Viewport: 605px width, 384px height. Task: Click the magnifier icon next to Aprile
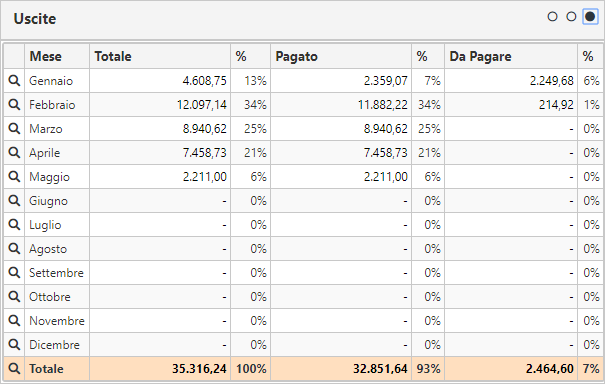pyautogui.click(x=14, y=152)
